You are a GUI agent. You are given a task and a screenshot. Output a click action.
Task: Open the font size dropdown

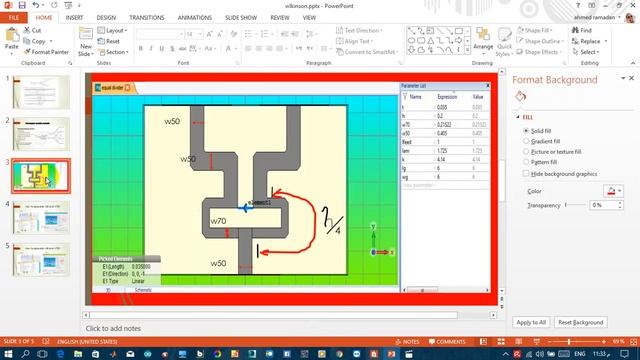[x=200, y=34]
